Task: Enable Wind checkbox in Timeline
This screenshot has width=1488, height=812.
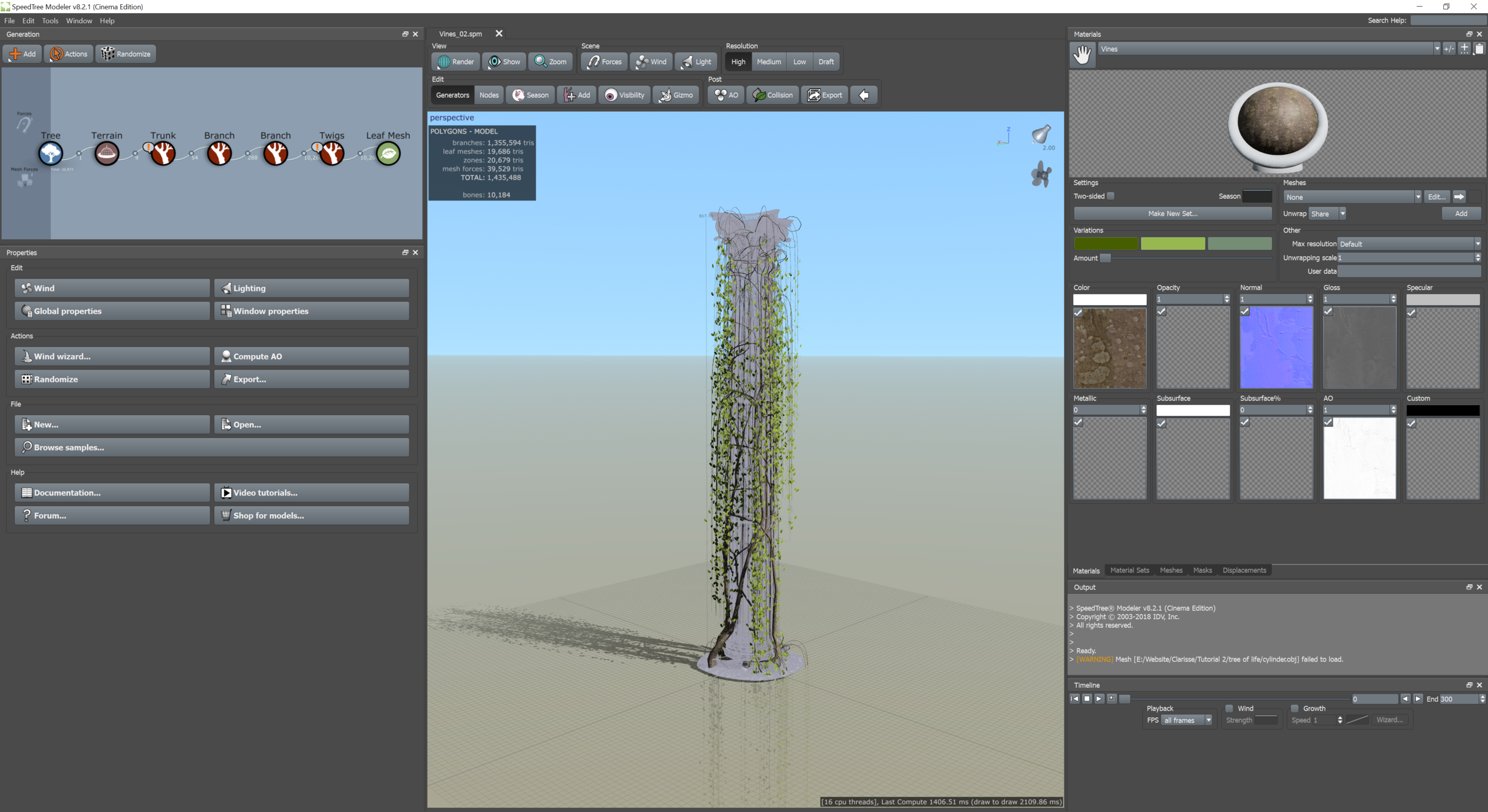Action: pos(1229,708)
